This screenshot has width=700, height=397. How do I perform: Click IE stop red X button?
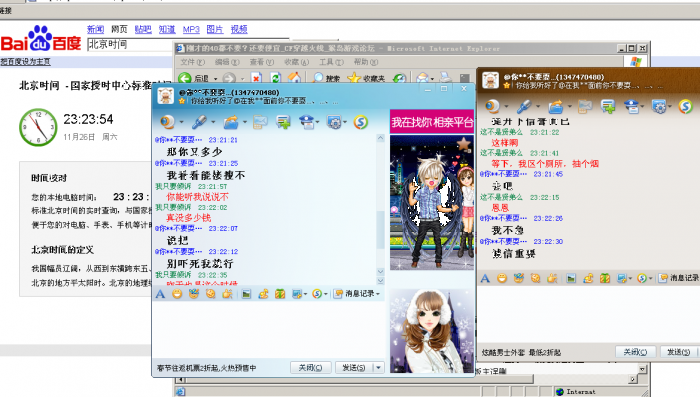click(256, 78)
